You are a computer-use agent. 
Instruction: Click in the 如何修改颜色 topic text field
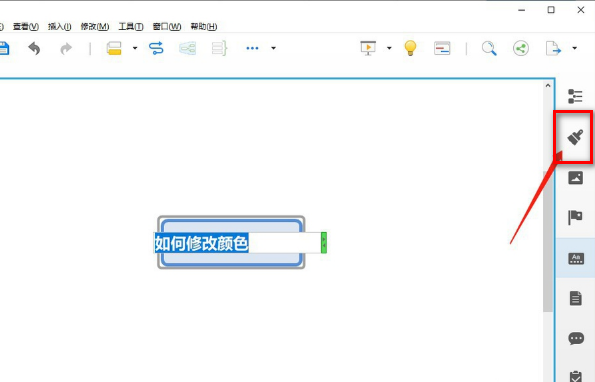[x=237, y=243]
